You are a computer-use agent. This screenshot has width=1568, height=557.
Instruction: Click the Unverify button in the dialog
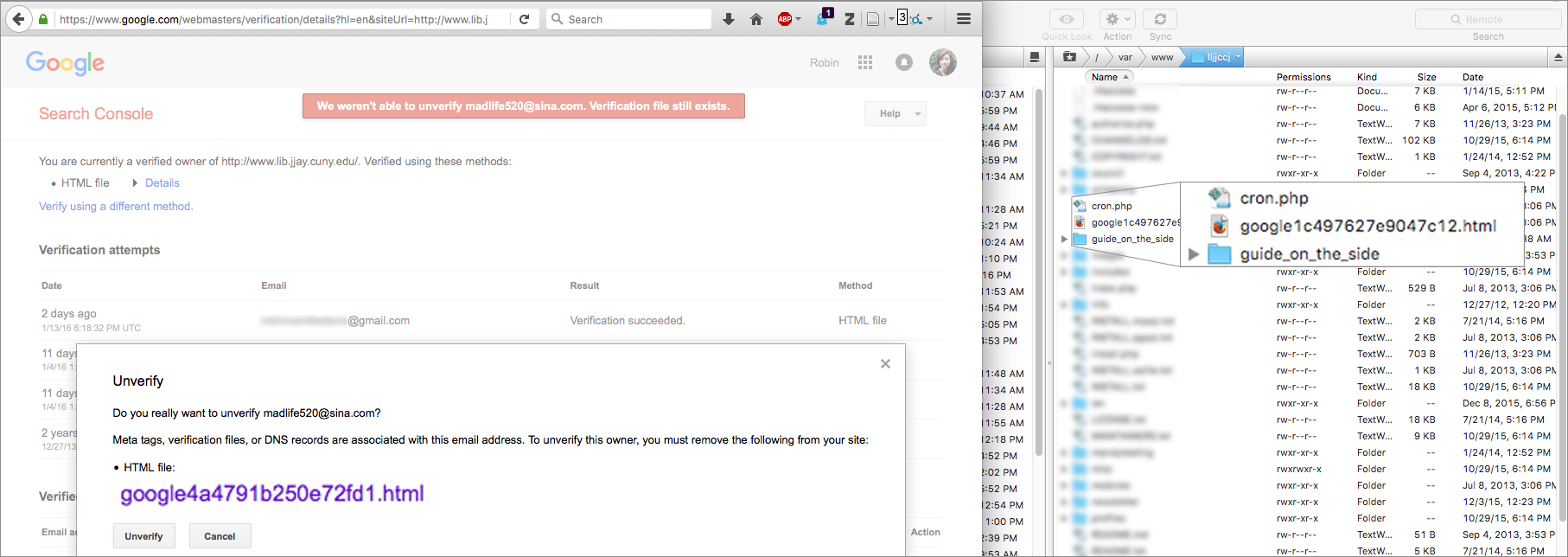tap(143, 536)
